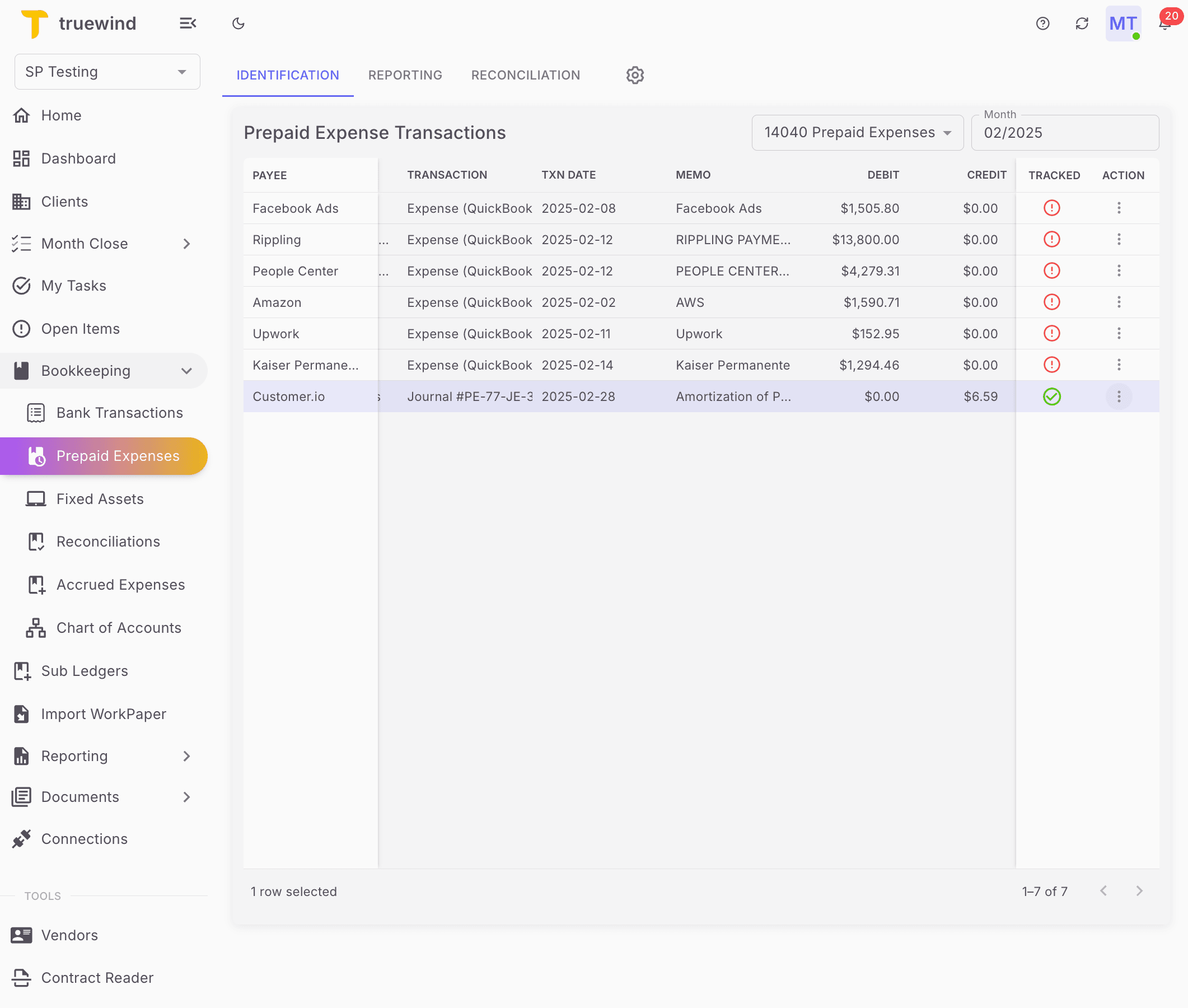
Task: Click the sync refresh icon
Action: tap(1082, 24)
